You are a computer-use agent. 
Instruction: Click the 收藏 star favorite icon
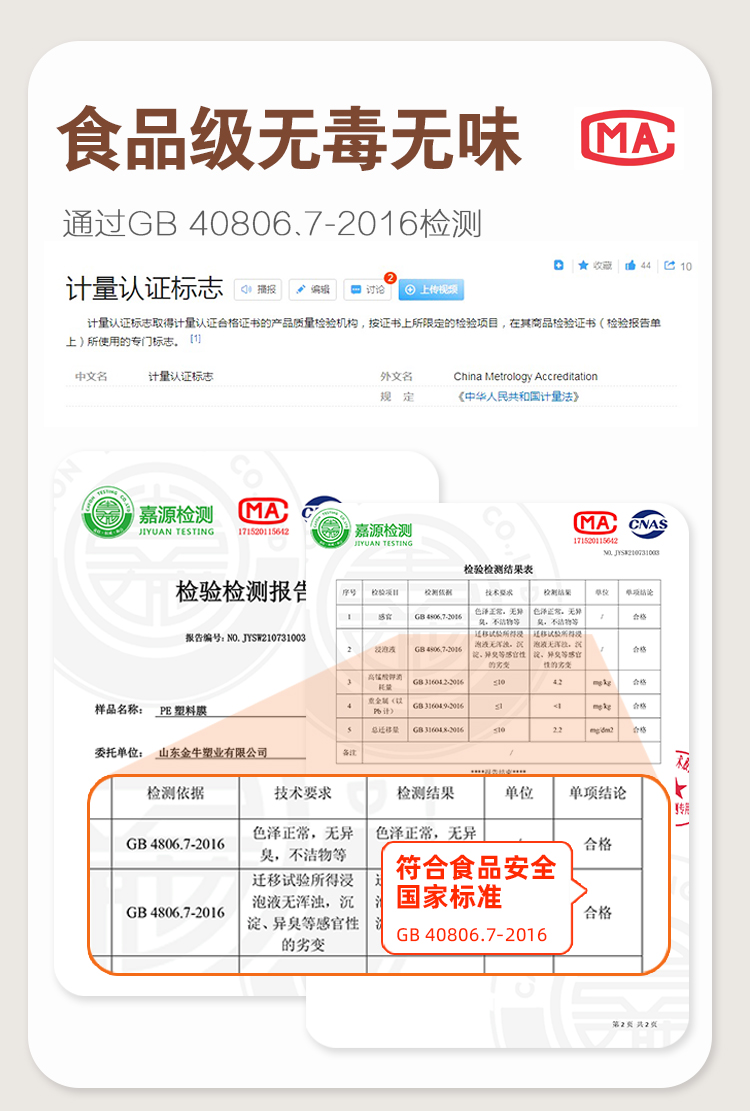[584, 265]
